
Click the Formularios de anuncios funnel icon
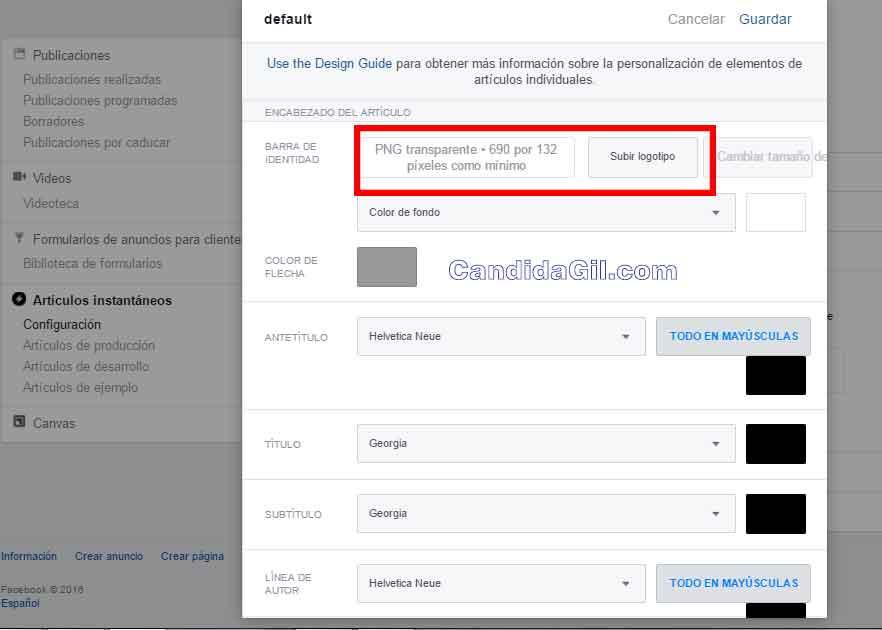pos(19,239)
